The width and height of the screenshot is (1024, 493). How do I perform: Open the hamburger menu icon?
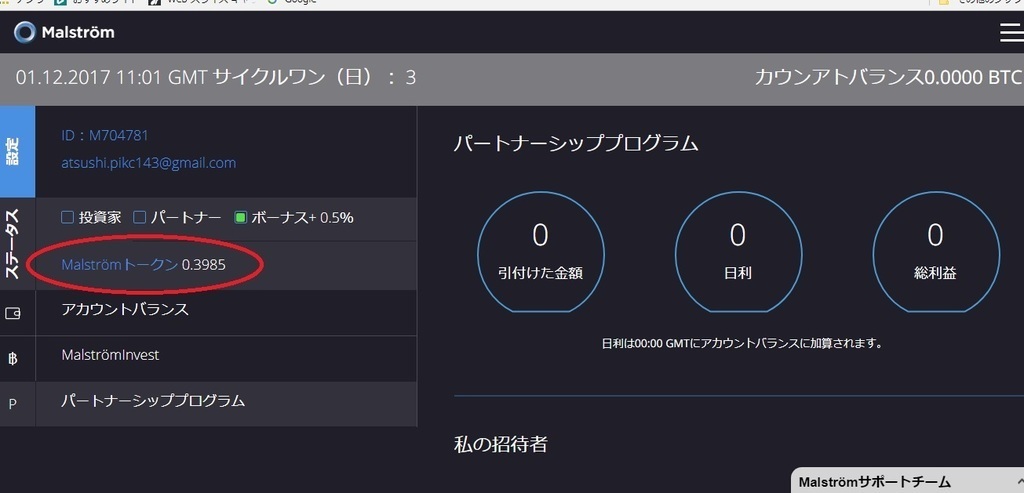coord(1012,32)
